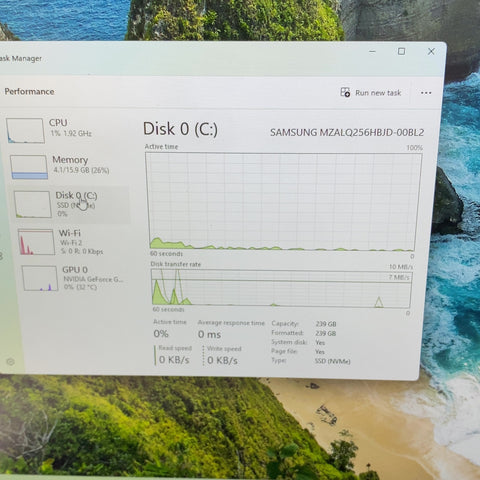
Task: Click the 7 MB/s graph scale label
Action: [399, 277]
